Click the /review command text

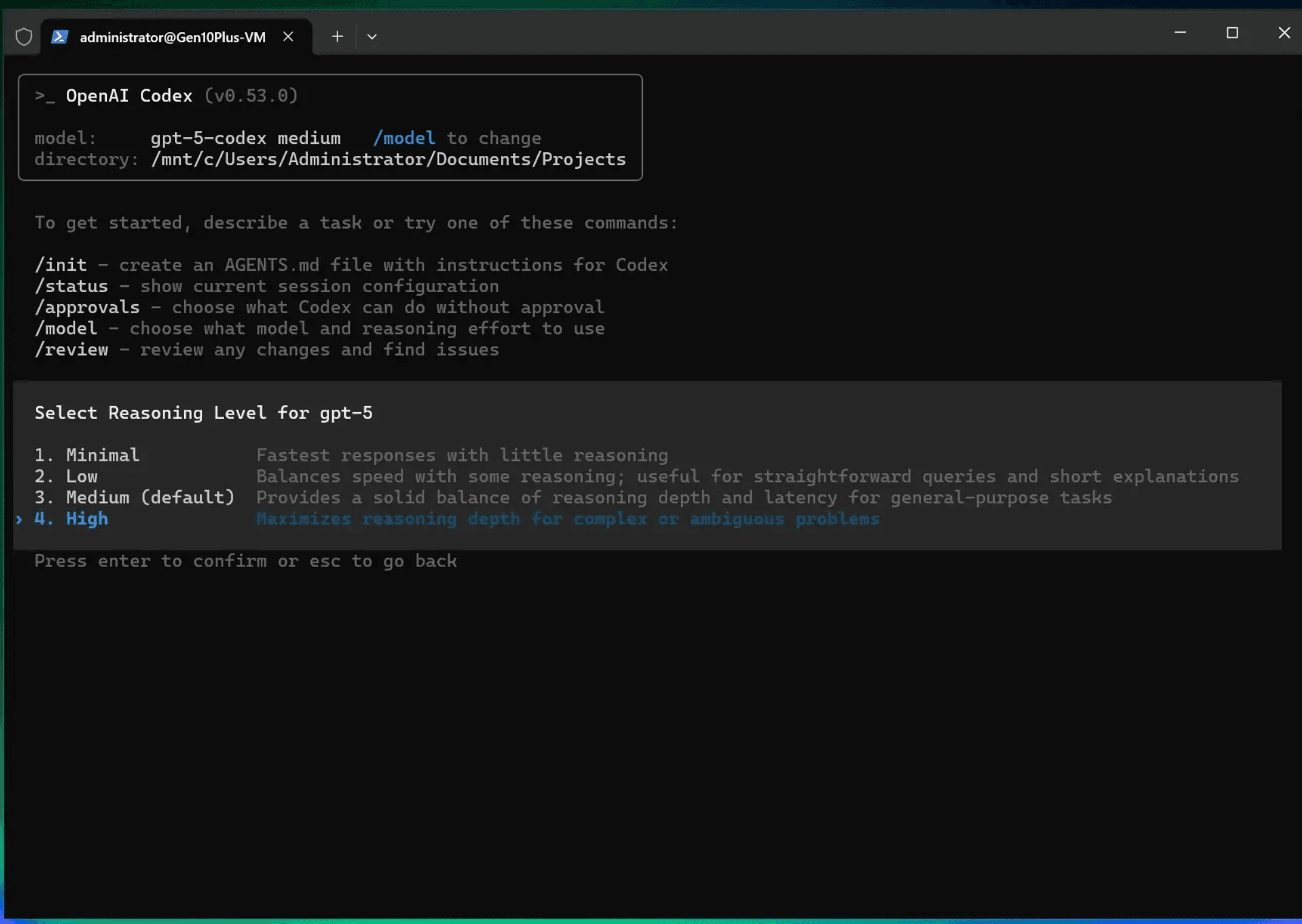pos(71,350)
